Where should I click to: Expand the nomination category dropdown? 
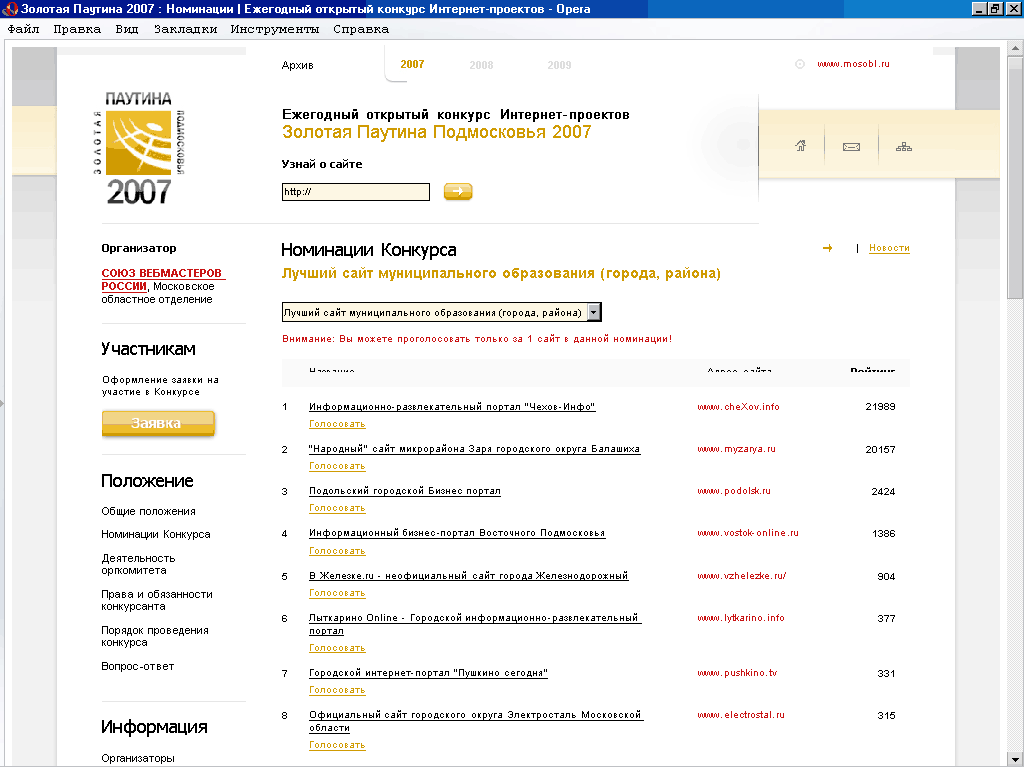click(x=594, y=313)
